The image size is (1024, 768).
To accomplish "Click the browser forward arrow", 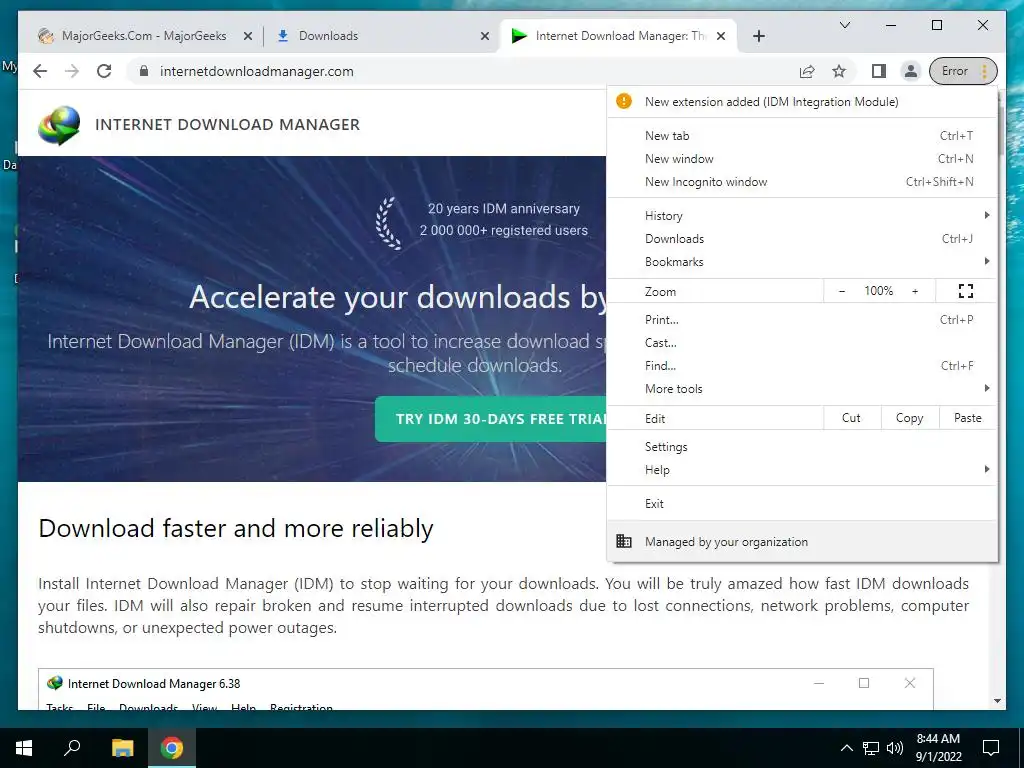I will click(72, 71).
